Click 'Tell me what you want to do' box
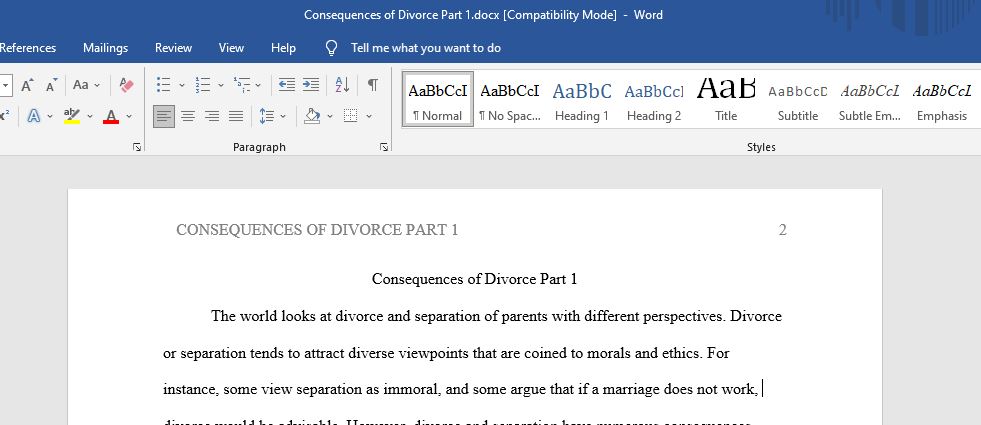This screenshot has width=981, height=425. tap(425, 48)
